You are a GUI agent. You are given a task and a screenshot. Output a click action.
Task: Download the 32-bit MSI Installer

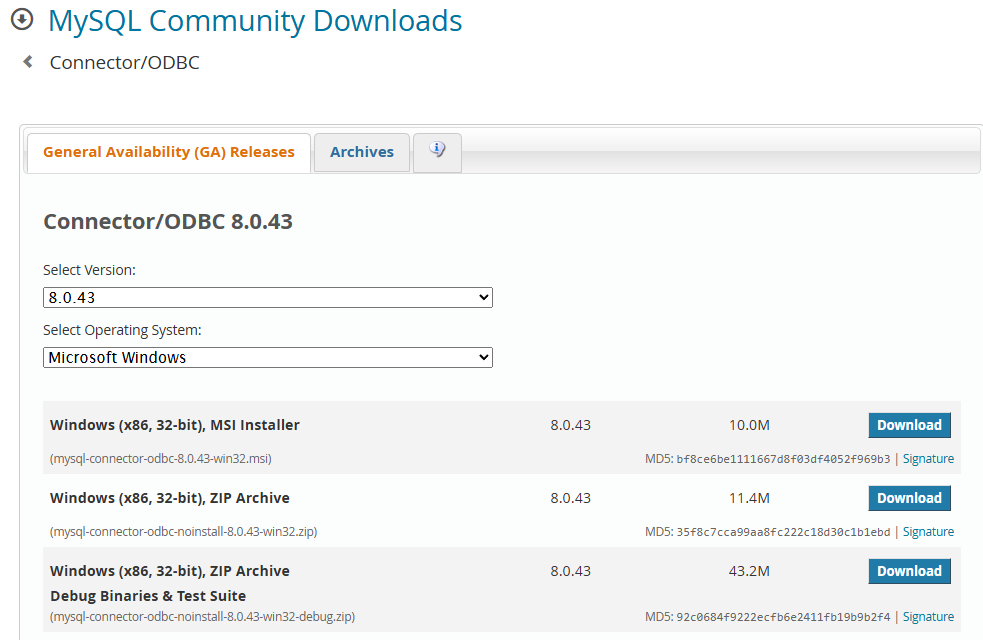click(909, 425)
